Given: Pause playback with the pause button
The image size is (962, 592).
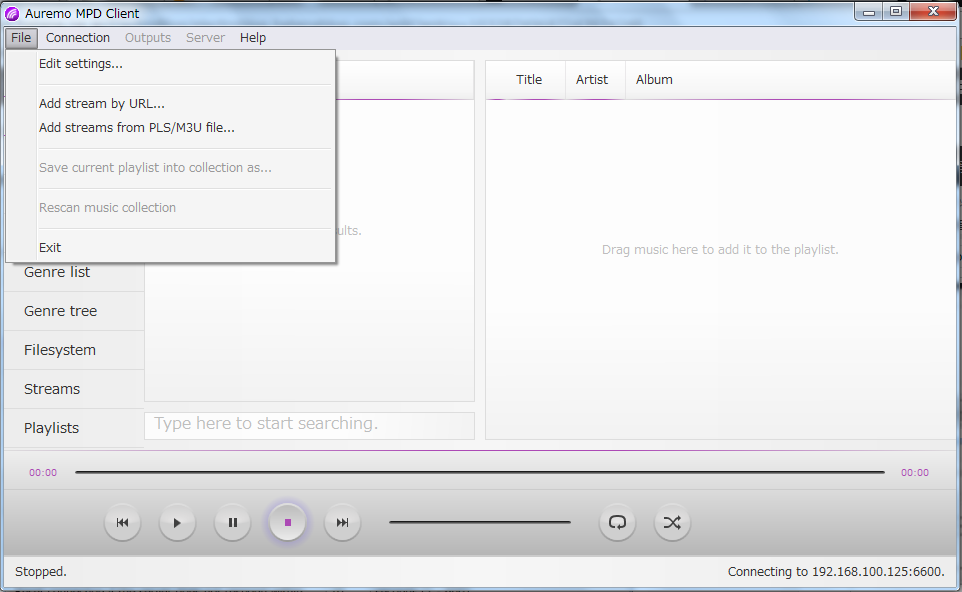Looking at the screenshot, I should [233, 523].
